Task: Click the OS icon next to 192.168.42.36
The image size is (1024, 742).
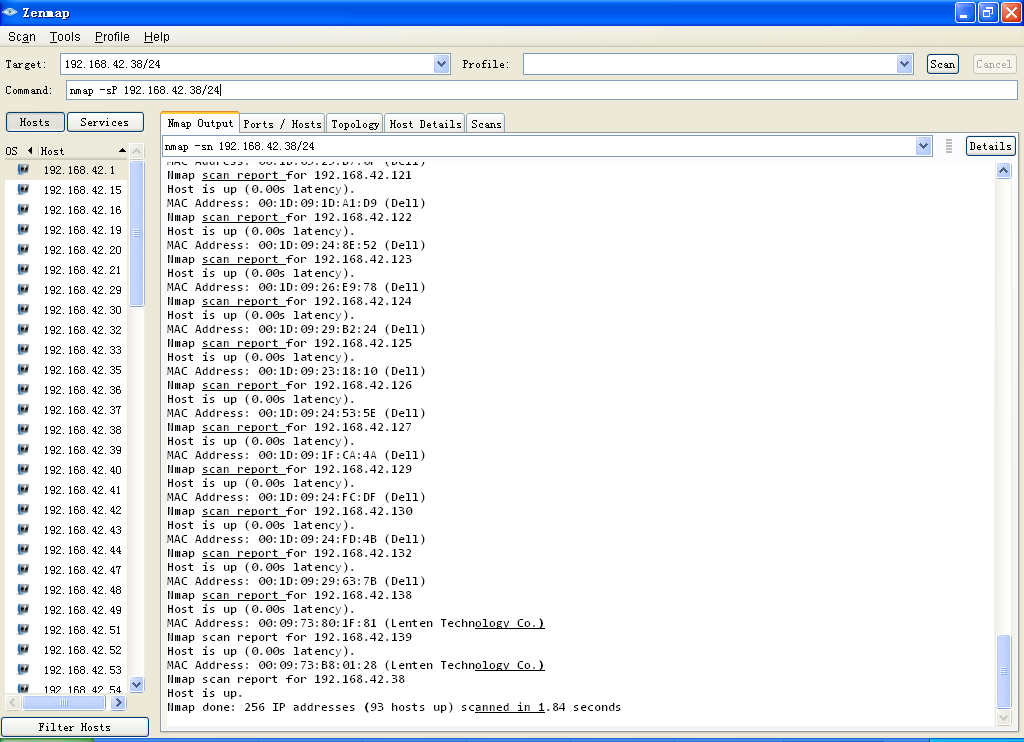Action: click(23, 390)
